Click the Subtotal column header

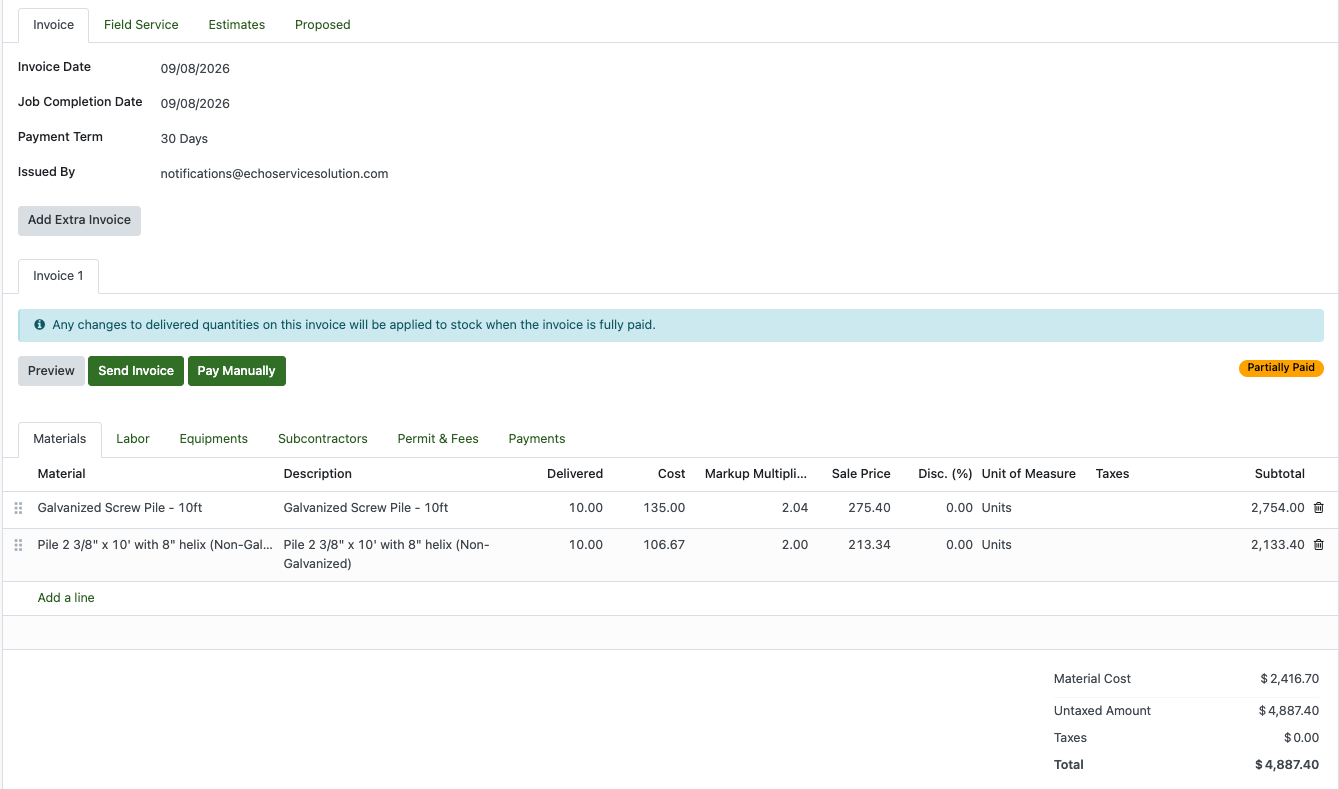(x=1280, y=474)
